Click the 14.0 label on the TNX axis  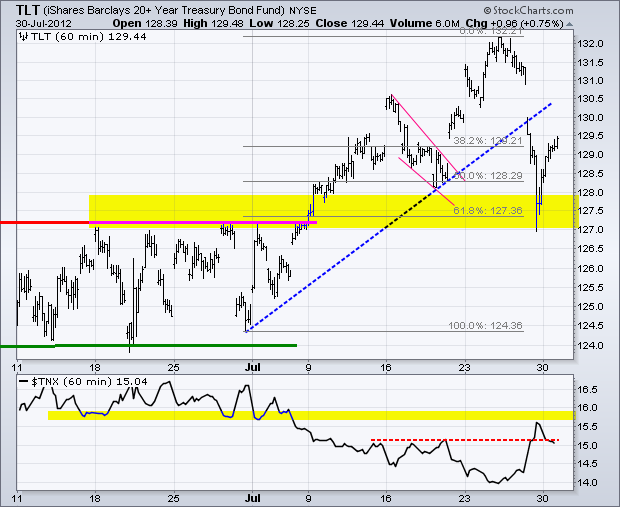587,482
